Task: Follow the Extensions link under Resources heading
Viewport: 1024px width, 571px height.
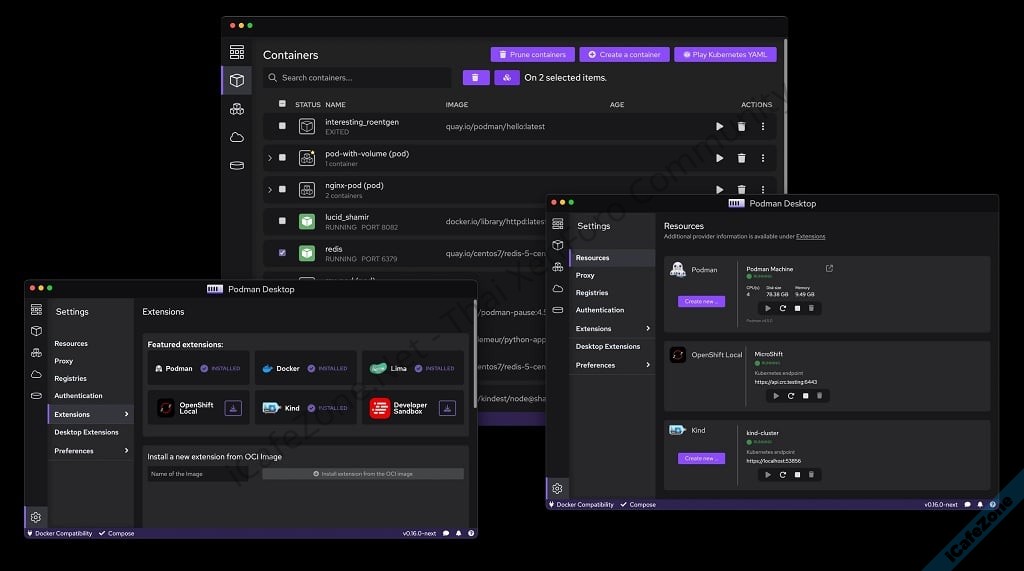Action: click(x=810, y=237)
